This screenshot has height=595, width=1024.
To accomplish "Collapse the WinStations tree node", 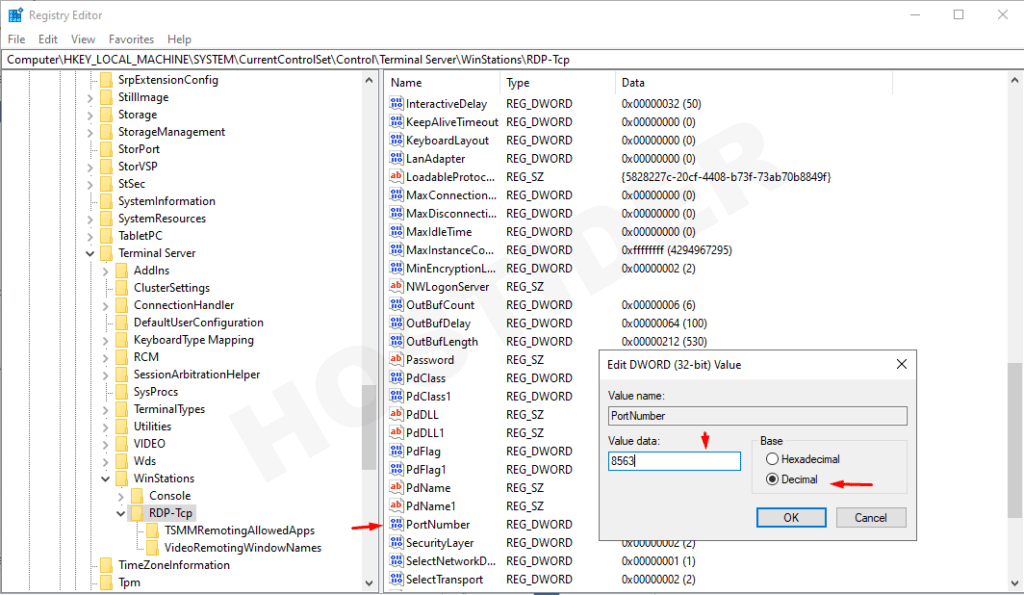I will click(106, 479).
